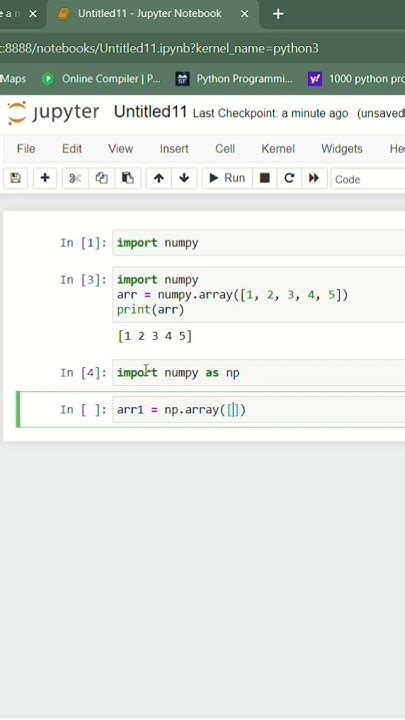The image size is (405, 720).
Task: Click the In [4] prompt label
Action: pyautogui.click(x=83, y=373)
